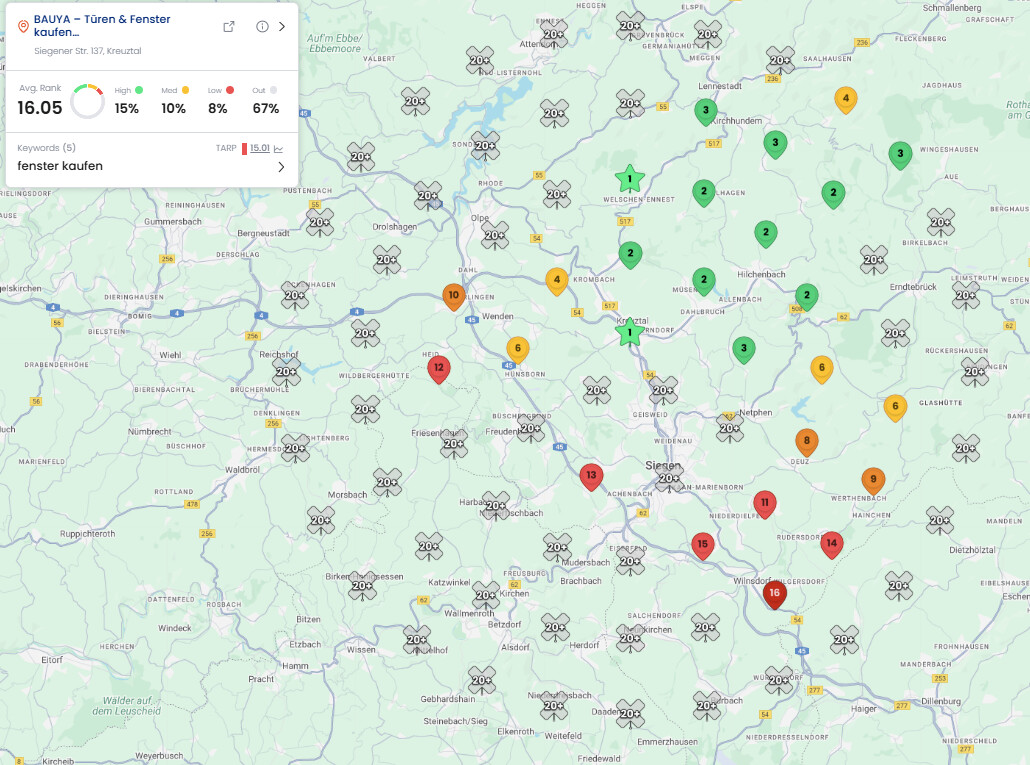Select the rank 8 orange pin near Deuz
The image size is (1030, 765).
click(807, 443)
